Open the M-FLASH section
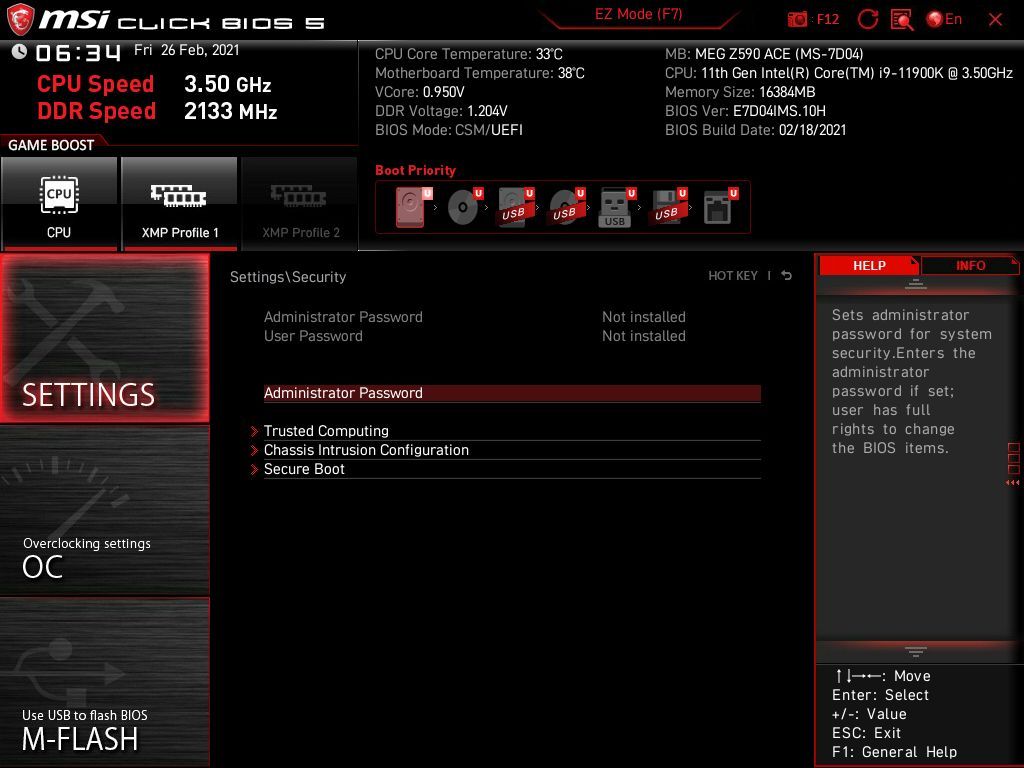The width and height of the screenshot is (1024, 768). (x=104, y=682)
